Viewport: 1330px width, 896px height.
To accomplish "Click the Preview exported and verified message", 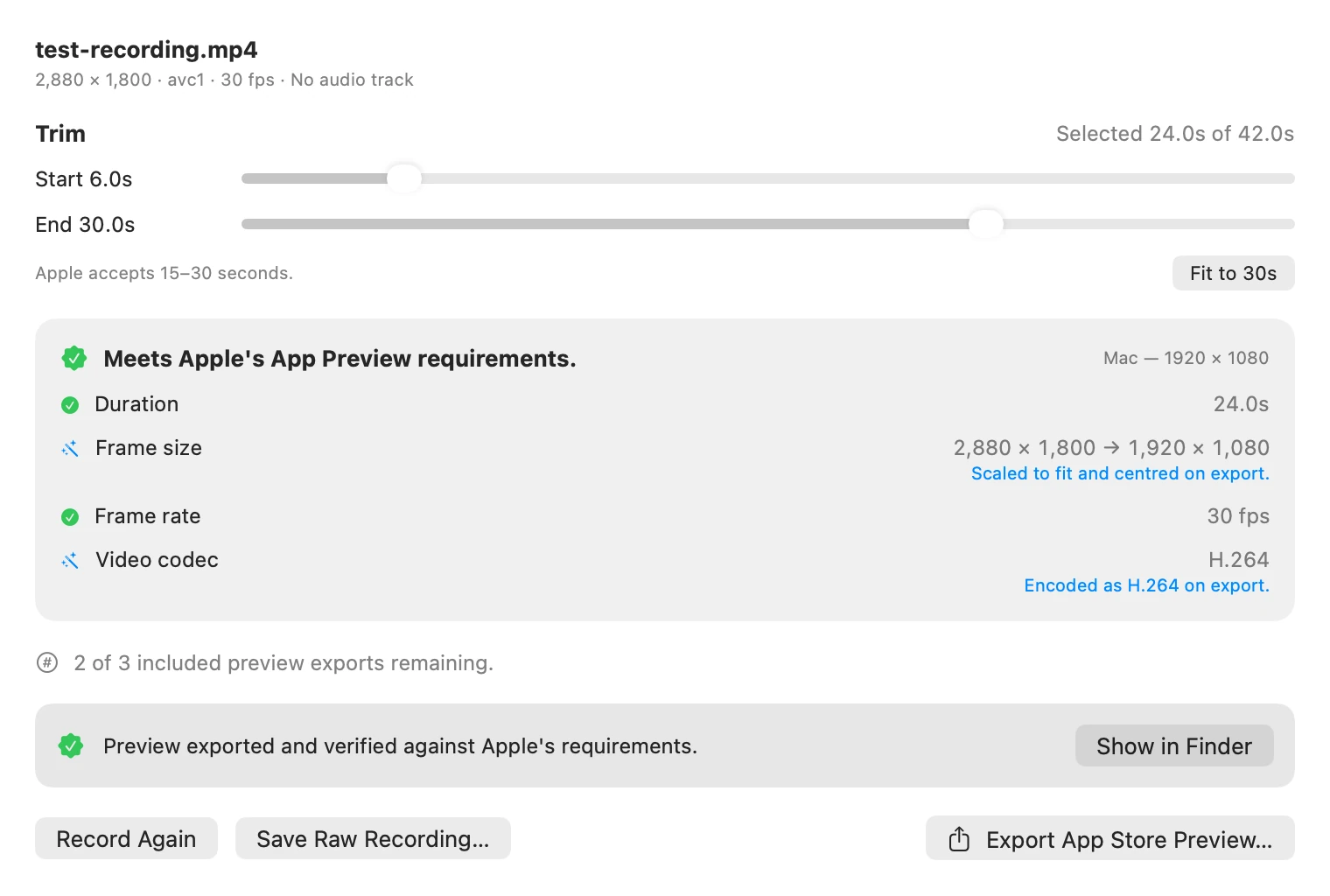I will (x=401, y=746).
